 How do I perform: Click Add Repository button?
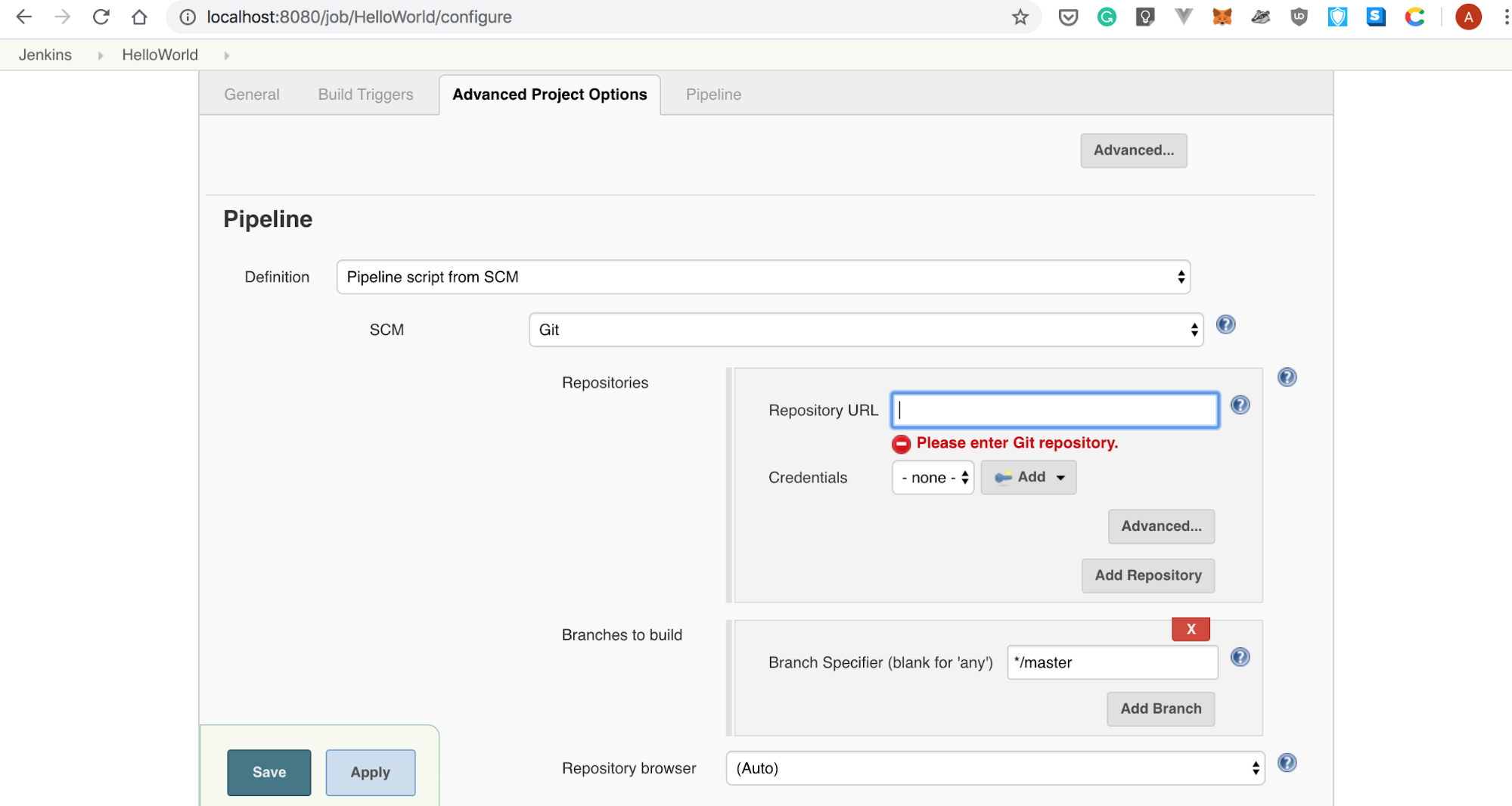click(x=1147, y=575)
